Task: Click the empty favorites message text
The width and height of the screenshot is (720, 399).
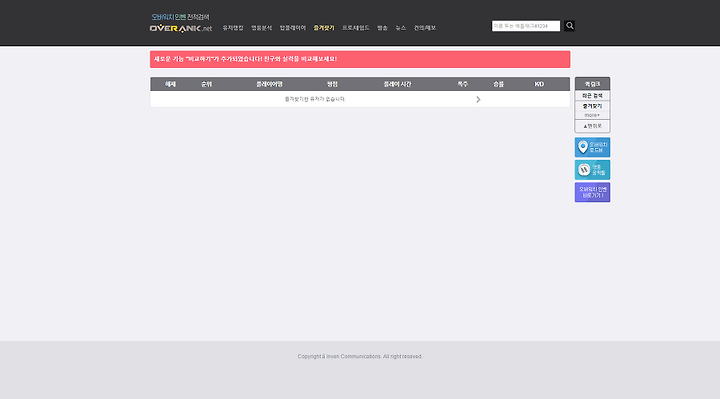Action: tap(315, 99)
